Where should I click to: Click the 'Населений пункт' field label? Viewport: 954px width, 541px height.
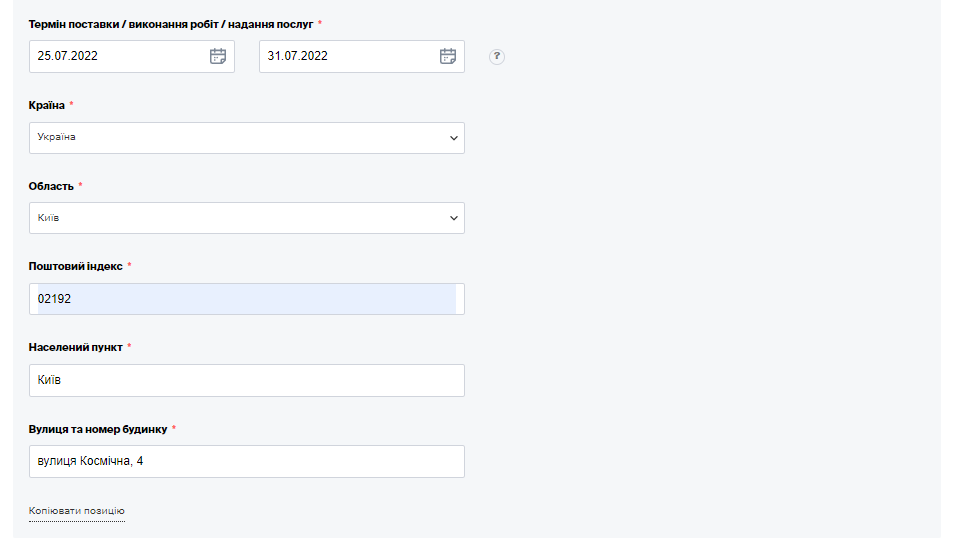click(76, 347)
